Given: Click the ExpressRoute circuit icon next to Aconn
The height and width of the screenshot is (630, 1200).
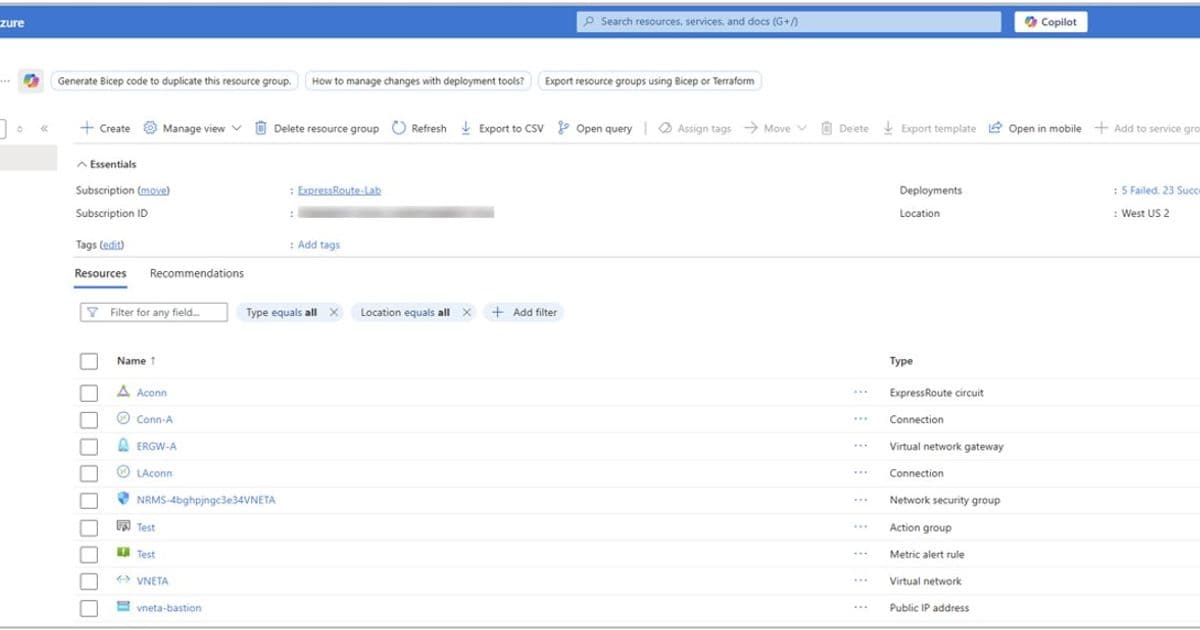Looking at the screenshot, I should coord(121,392).
